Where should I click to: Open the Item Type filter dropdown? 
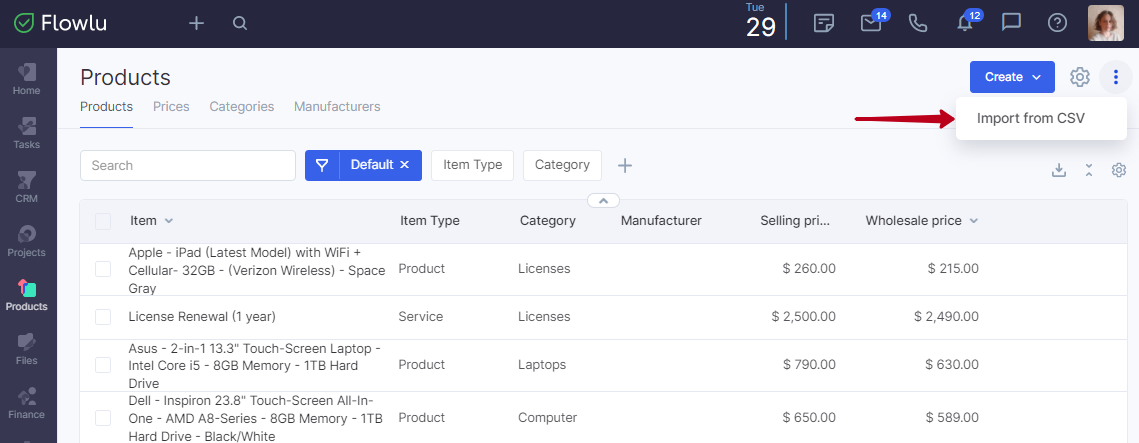(473, 165)
